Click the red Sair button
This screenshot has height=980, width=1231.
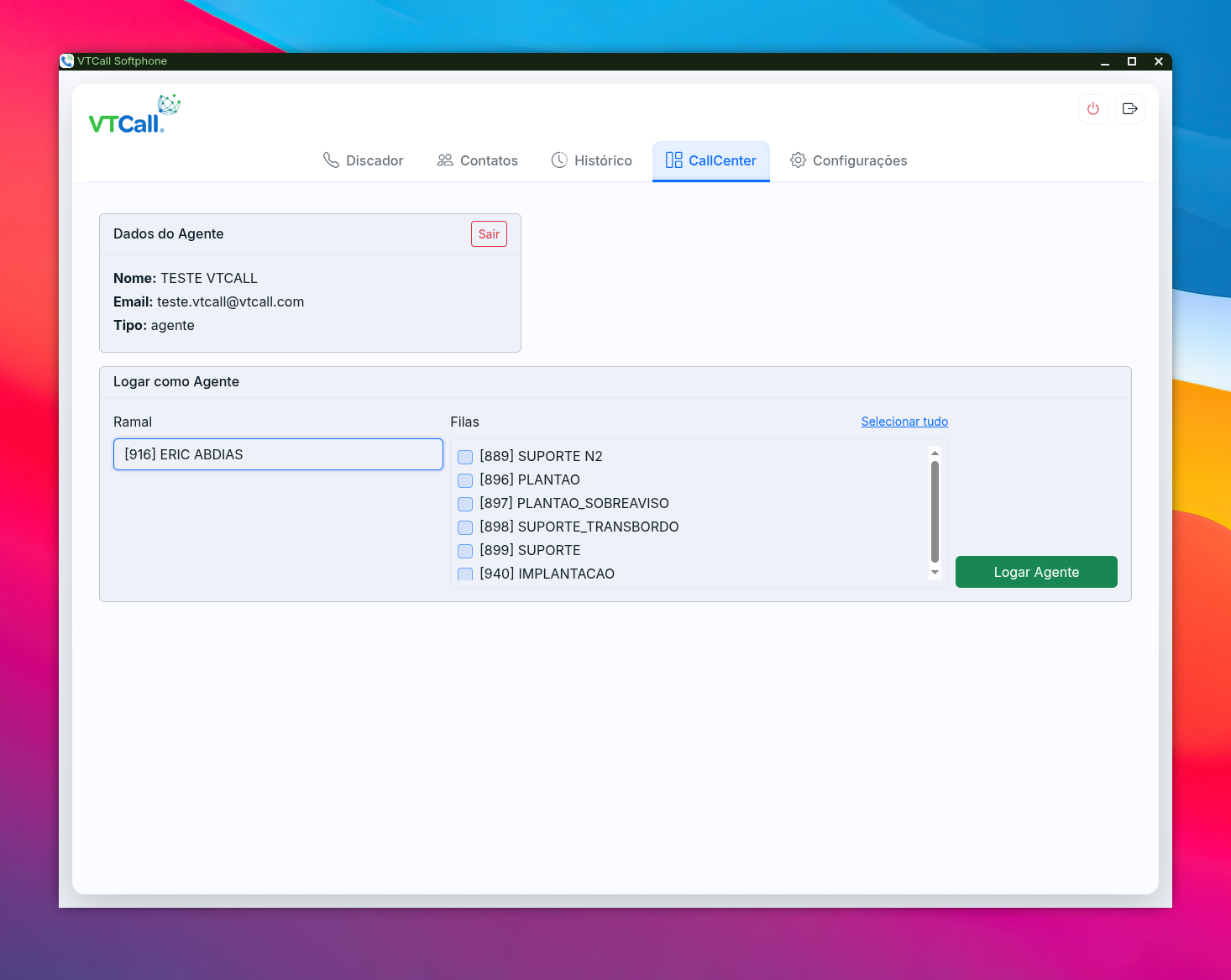click(x=489, y=234)
